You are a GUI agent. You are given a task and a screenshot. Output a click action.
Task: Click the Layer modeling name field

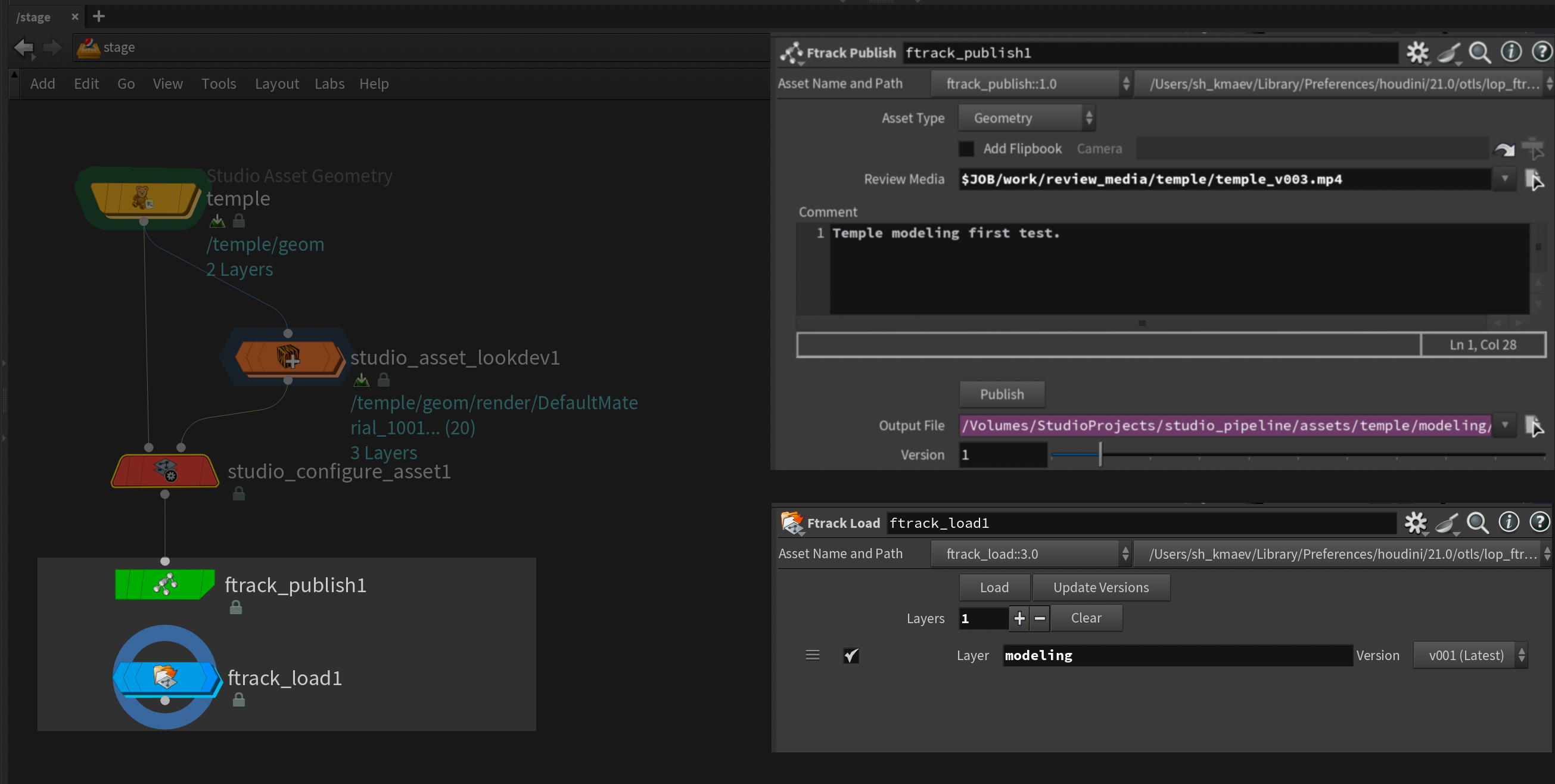click(1177, 655)
